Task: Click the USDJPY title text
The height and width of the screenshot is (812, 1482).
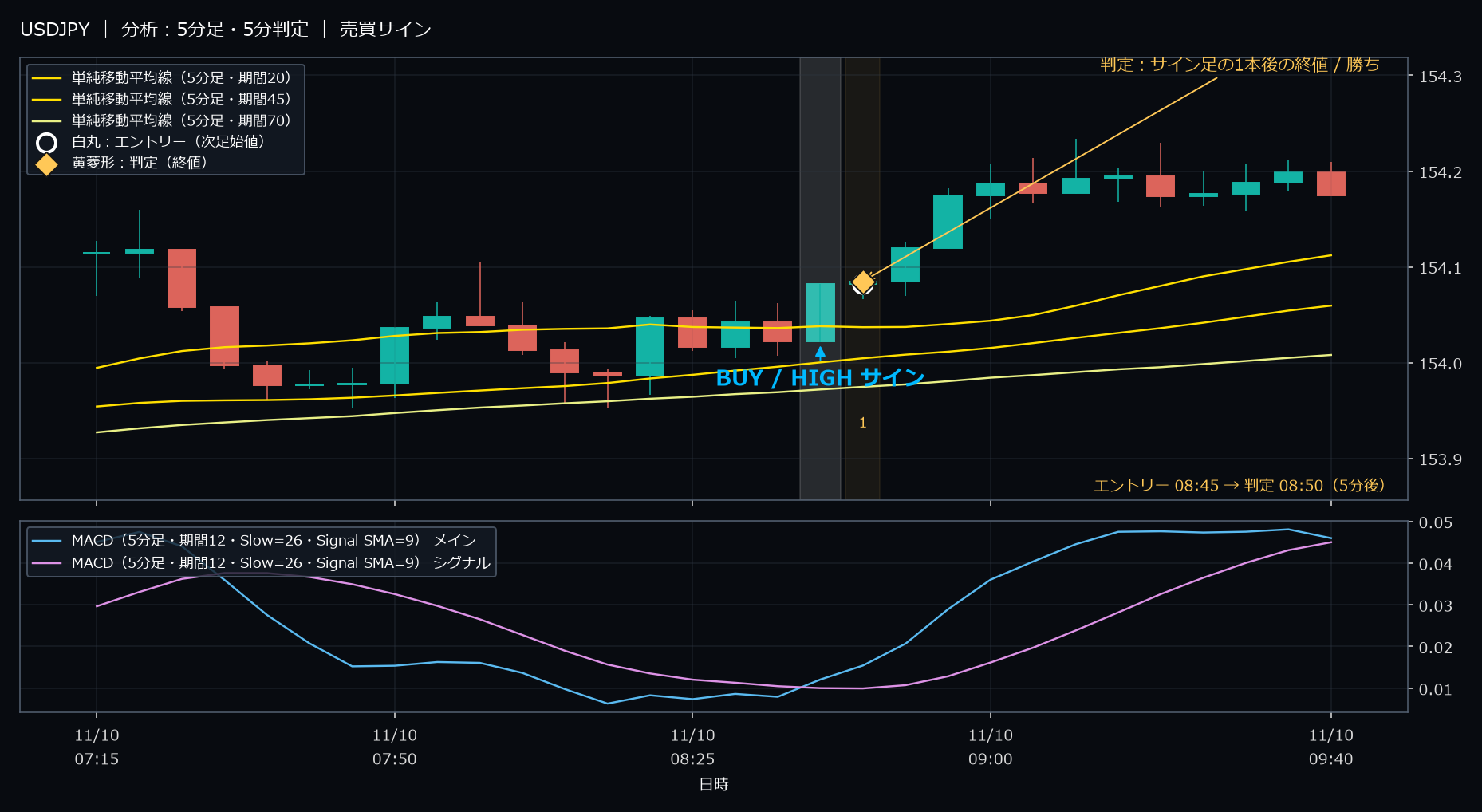Action: pyautogui.click(x=55, y=30)
